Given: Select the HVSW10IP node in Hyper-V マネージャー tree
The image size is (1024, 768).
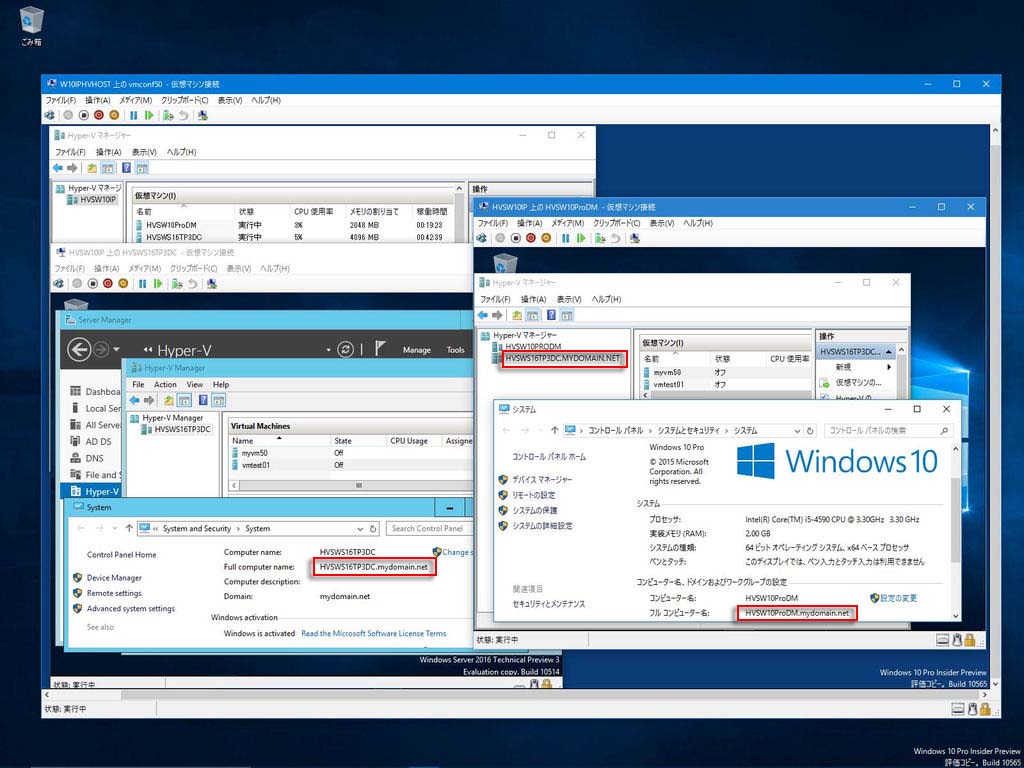Looking at the screenshot, I should (x=98, y=199).
